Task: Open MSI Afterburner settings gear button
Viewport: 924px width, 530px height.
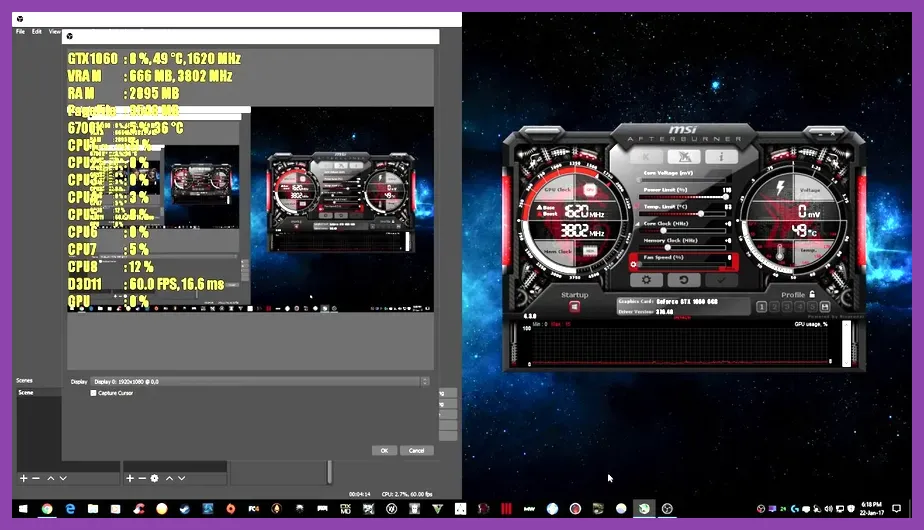Action: [x=646, y=280]
